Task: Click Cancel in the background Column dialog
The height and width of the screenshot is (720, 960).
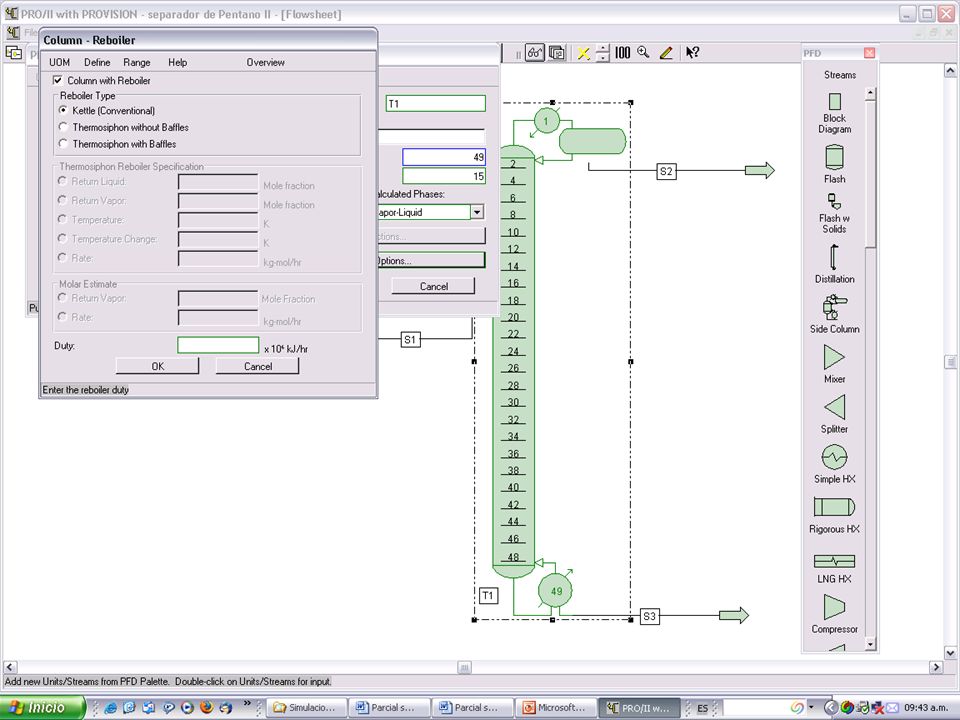Action: (x=433, y=286)
